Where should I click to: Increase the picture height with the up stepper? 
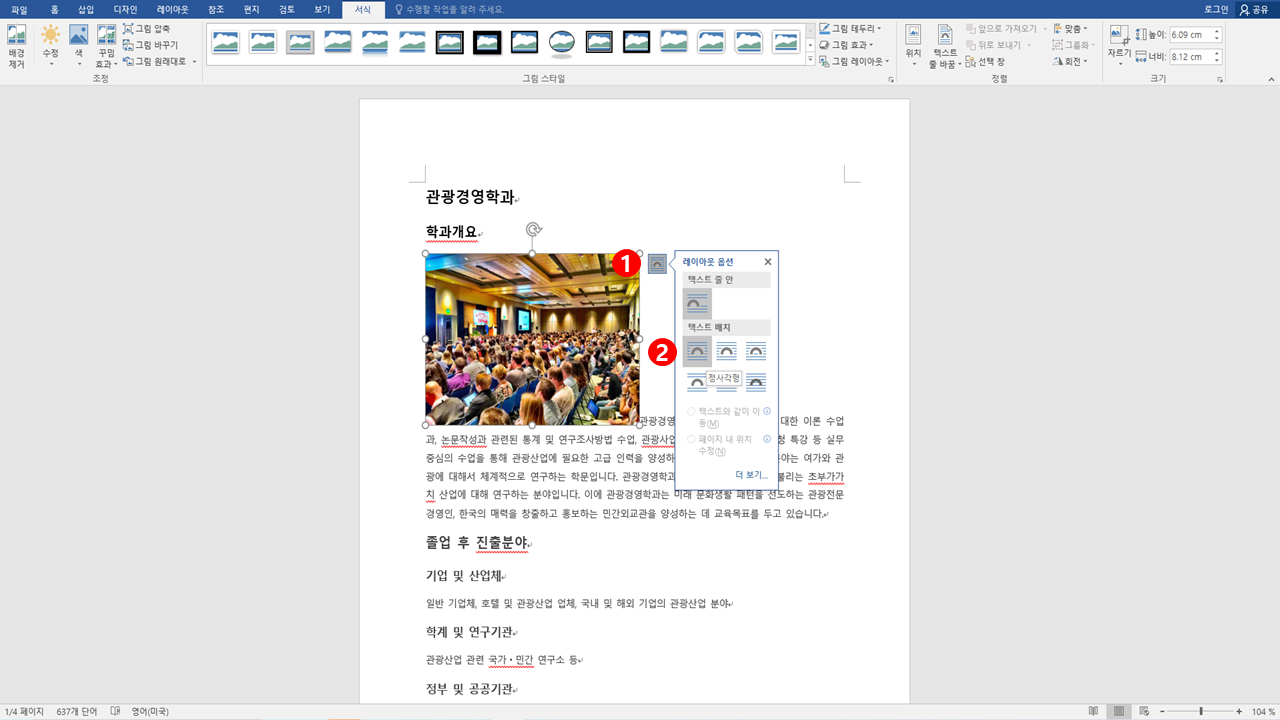1217,31
